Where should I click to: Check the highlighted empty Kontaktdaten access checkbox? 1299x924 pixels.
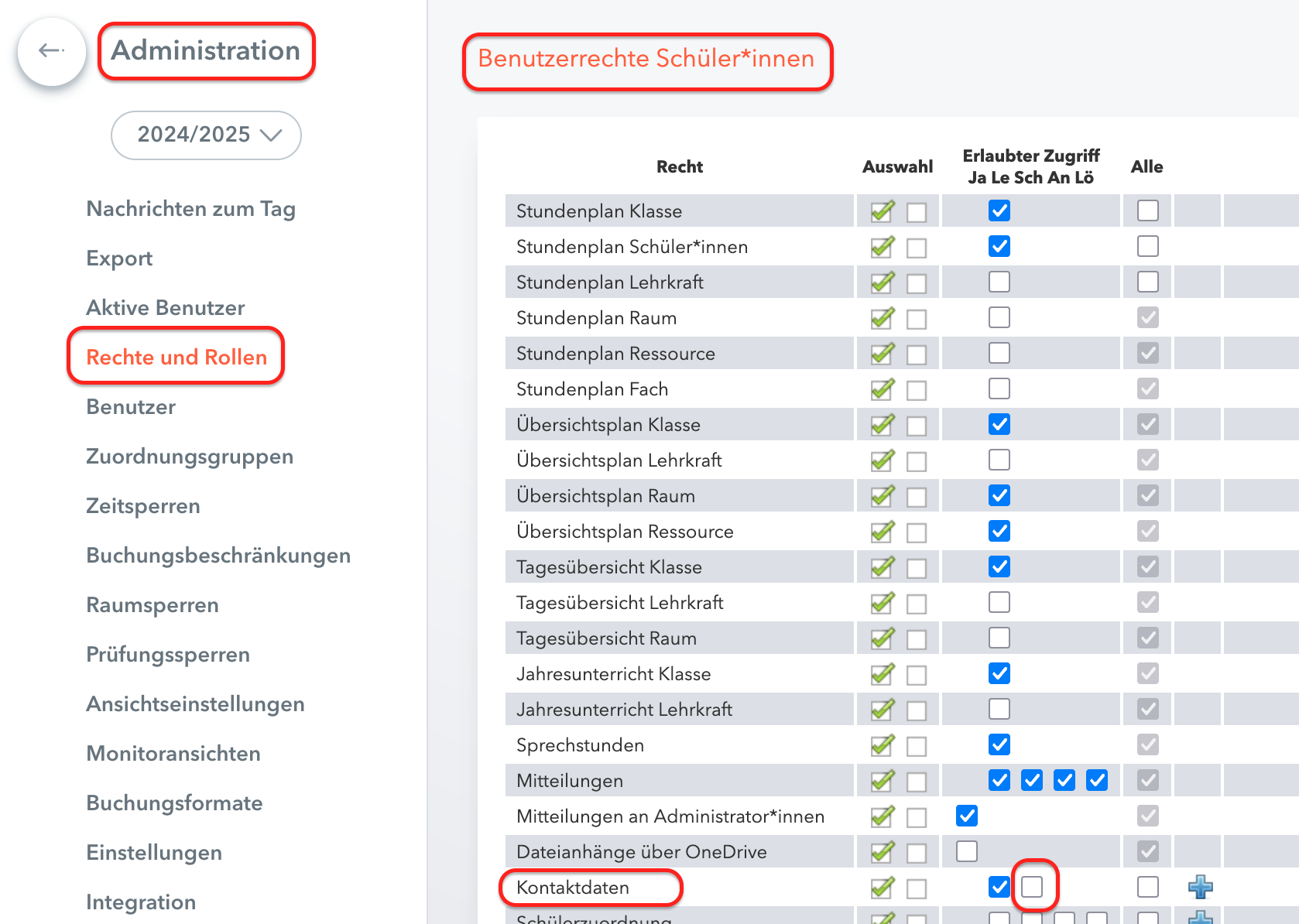click(1032, 887)
